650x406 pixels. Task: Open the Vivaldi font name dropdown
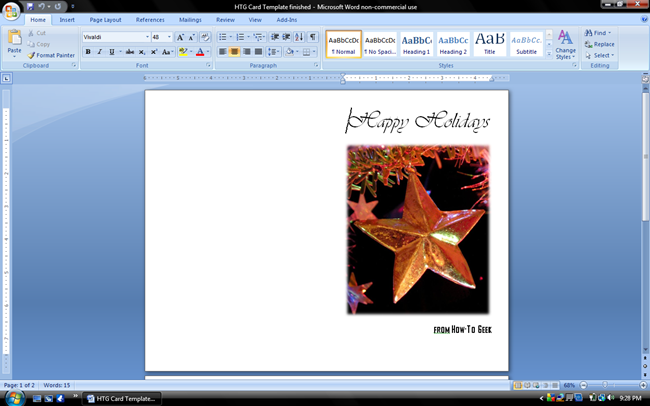click(147, 37)
